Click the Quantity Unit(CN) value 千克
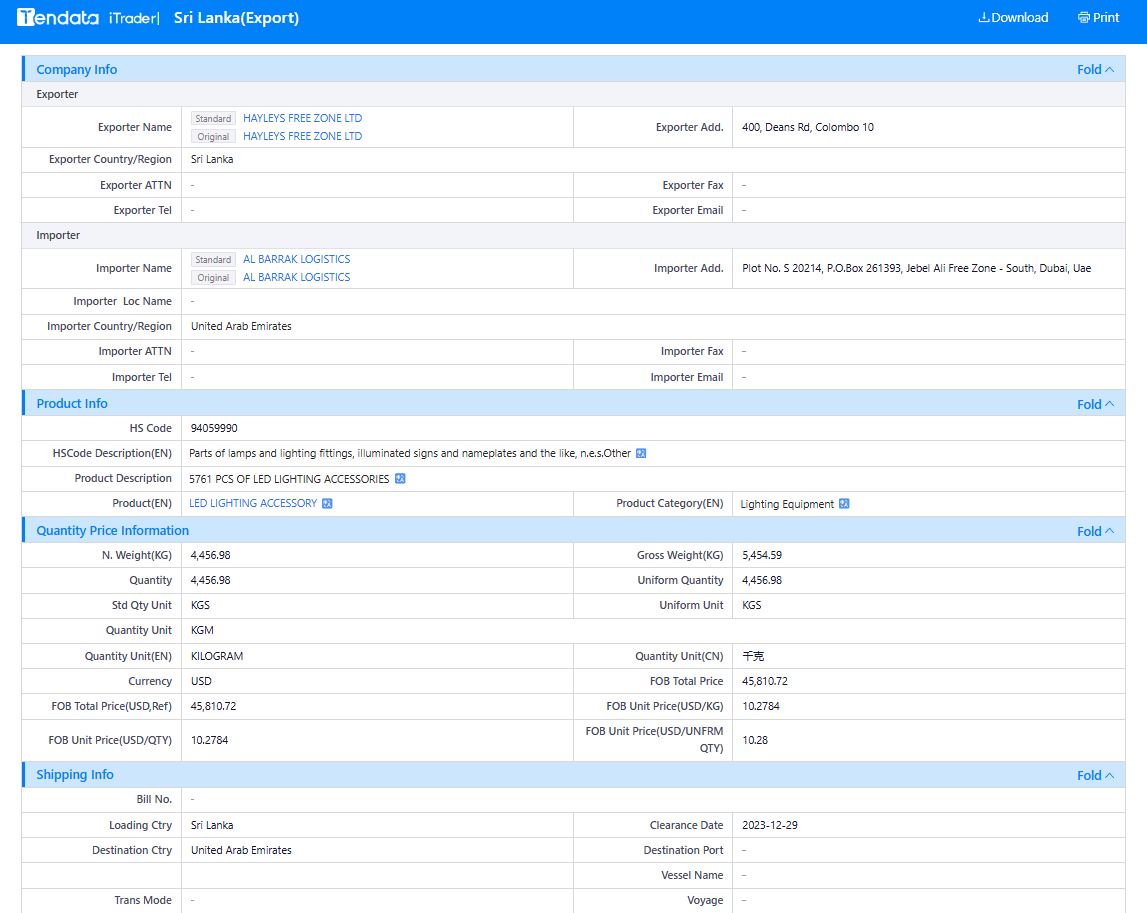 (x=753, y=656)
